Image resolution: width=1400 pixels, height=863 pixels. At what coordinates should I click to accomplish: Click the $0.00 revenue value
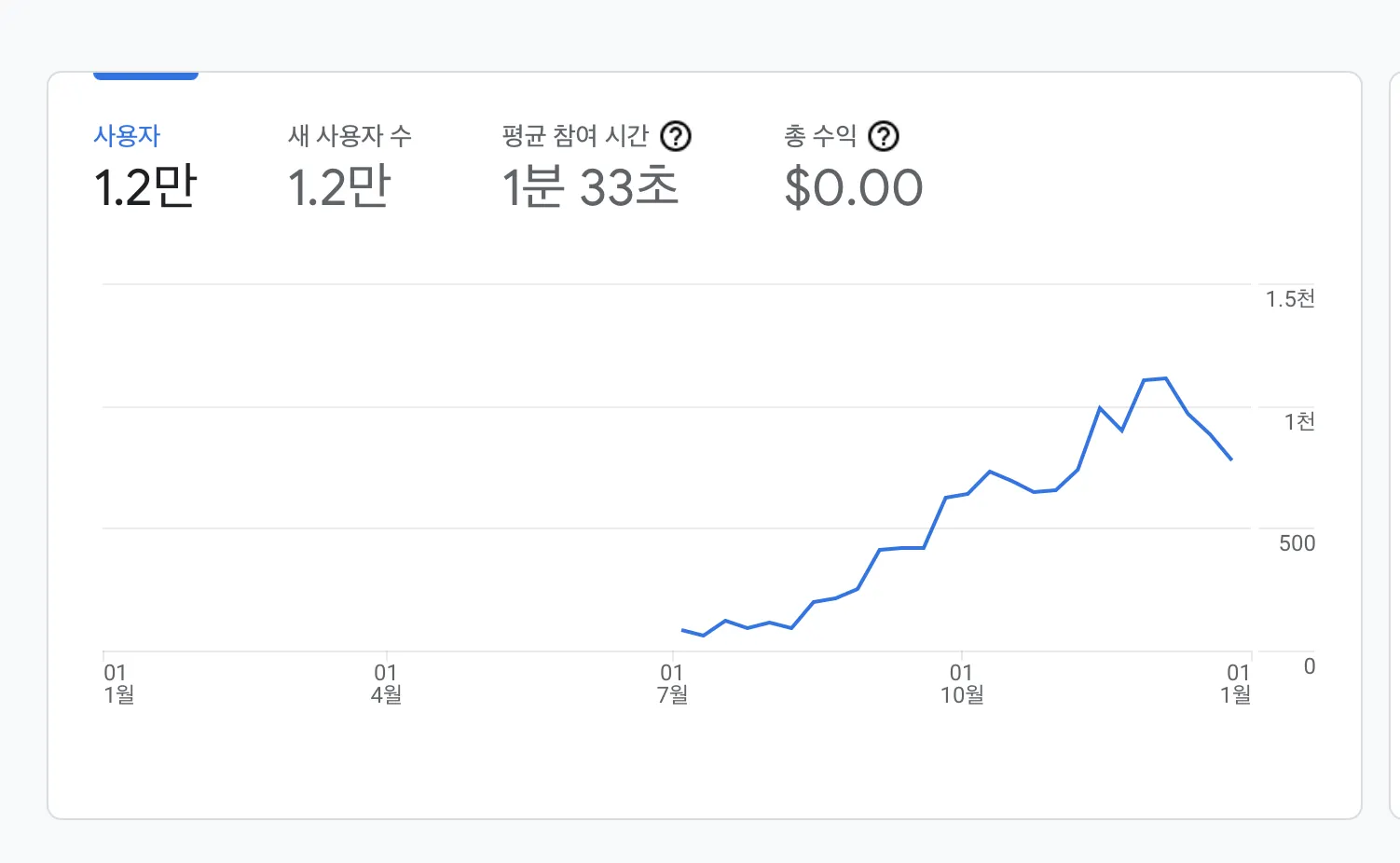854,187
